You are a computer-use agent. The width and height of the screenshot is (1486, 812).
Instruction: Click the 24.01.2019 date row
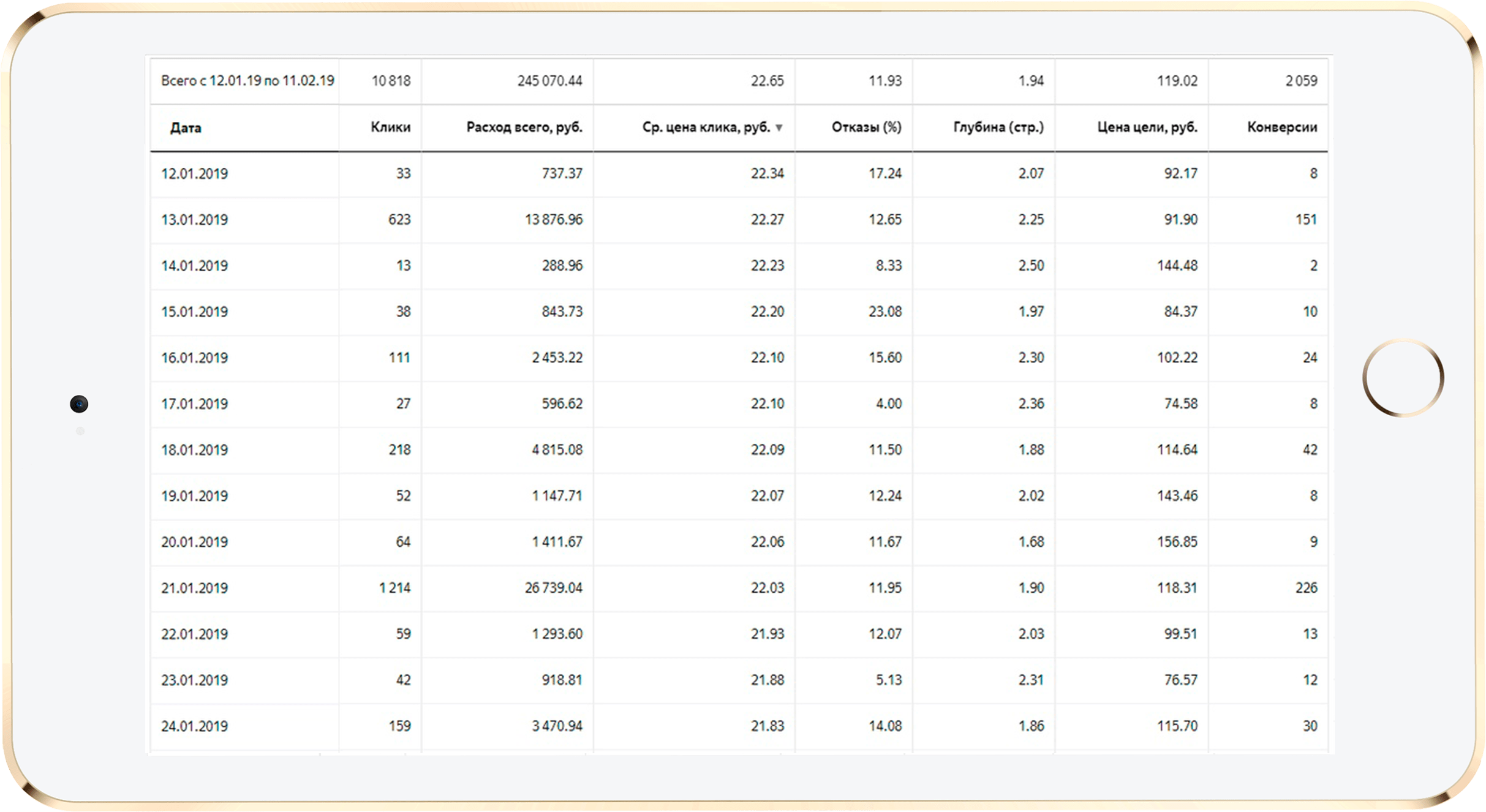click(194, 726)
